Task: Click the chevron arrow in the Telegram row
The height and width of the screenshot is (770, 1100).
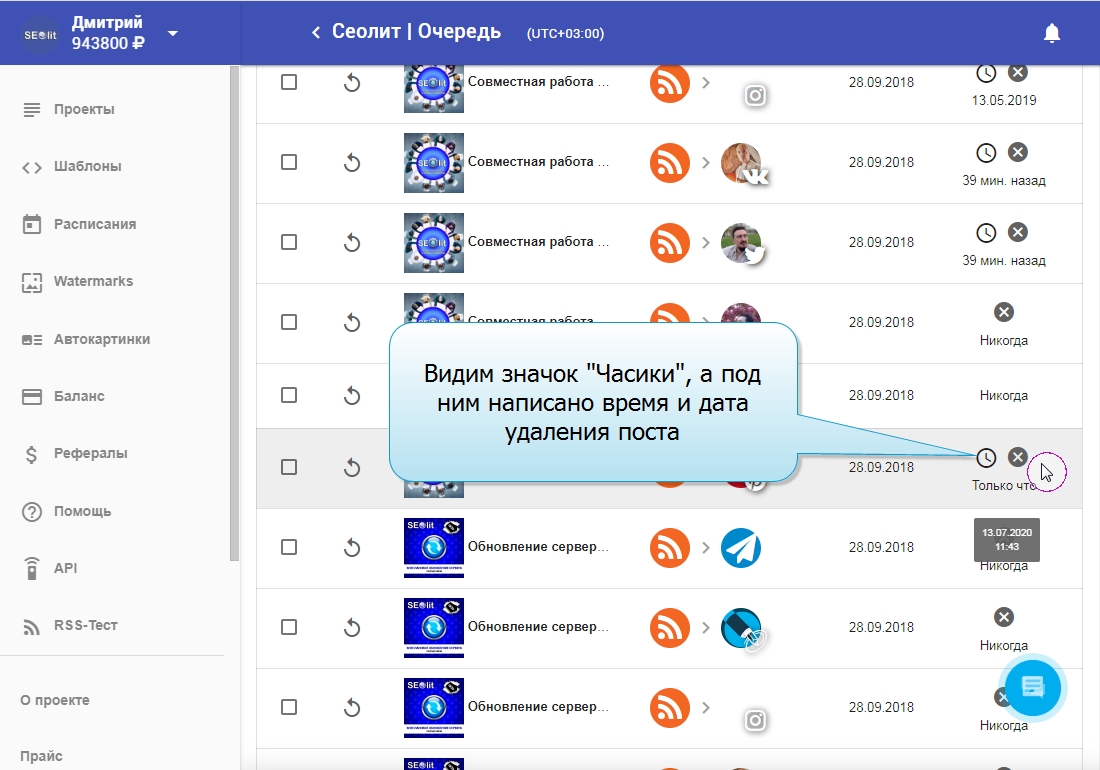Action: 706,547
